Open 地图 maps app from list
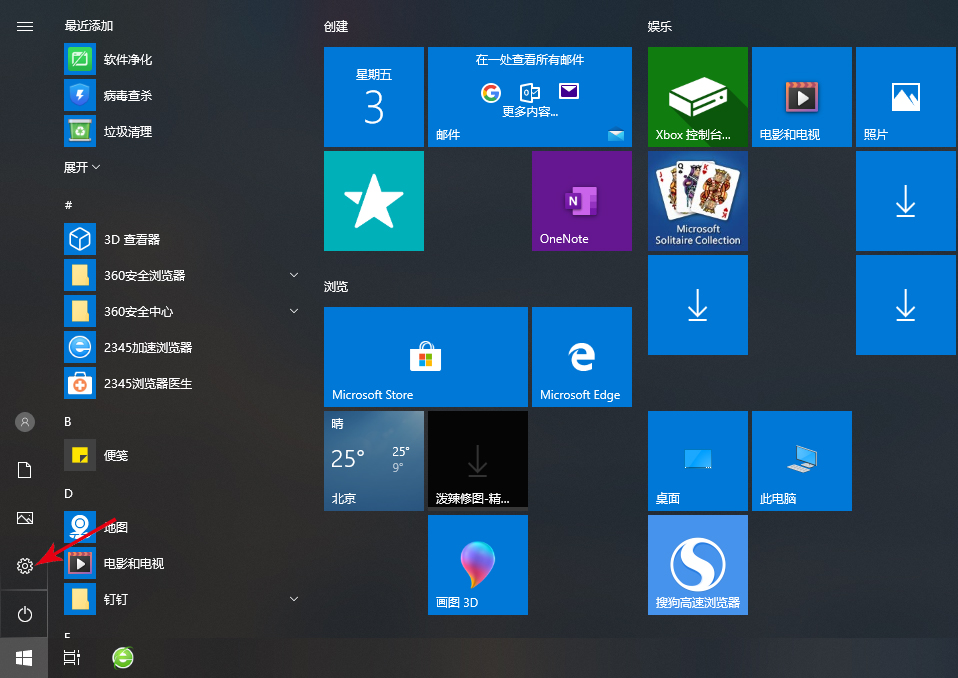Image resolution: width=958 pixels, height=678 pixels. [182, 527]
